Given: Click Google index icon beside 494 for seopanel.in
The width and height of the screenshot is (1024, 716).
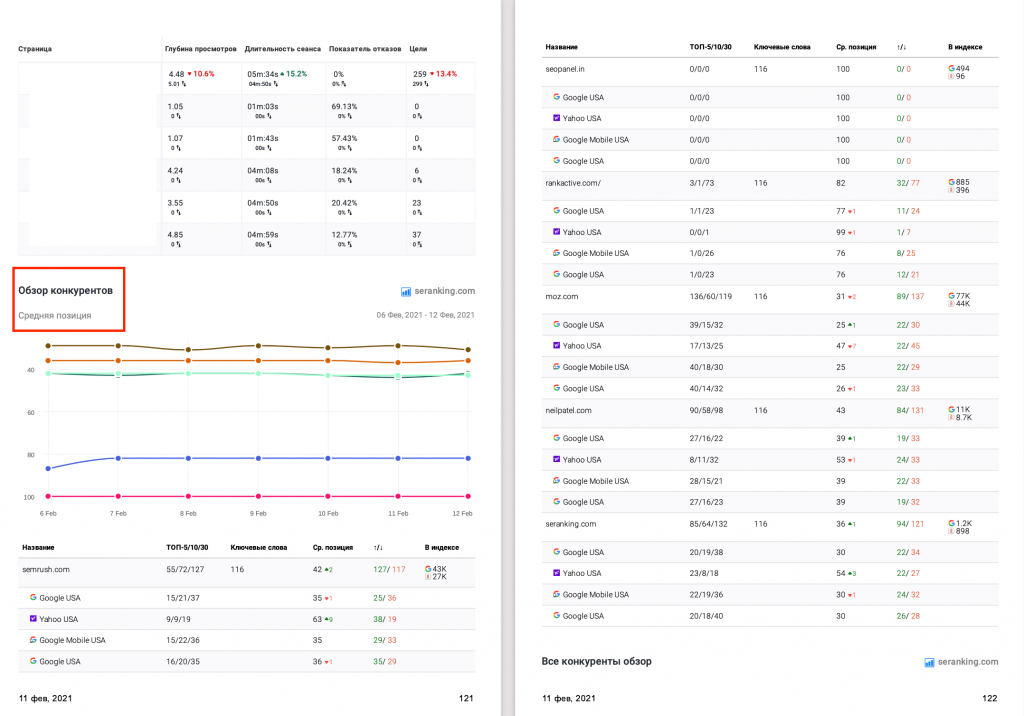Looking at the screenshot, I should pos(952,68).
